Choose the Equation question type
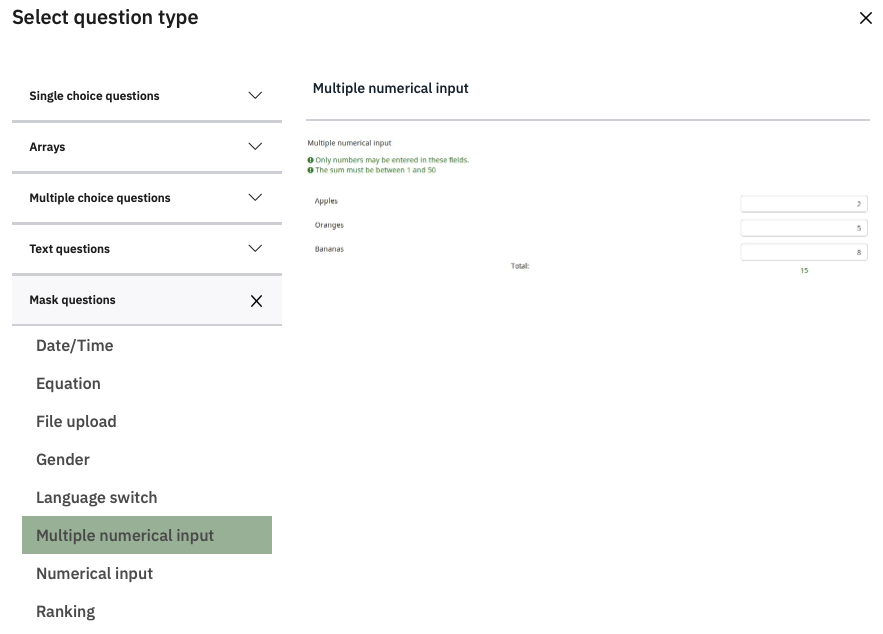Viewport: 883px width, 634px height. pos(68,384)
